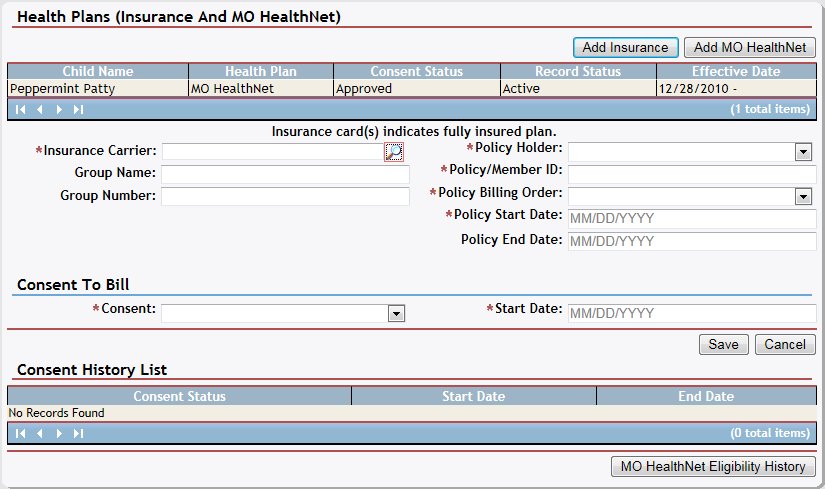Cancel the insurance entry
Viewport: 825px width, 489px height.
784,344
